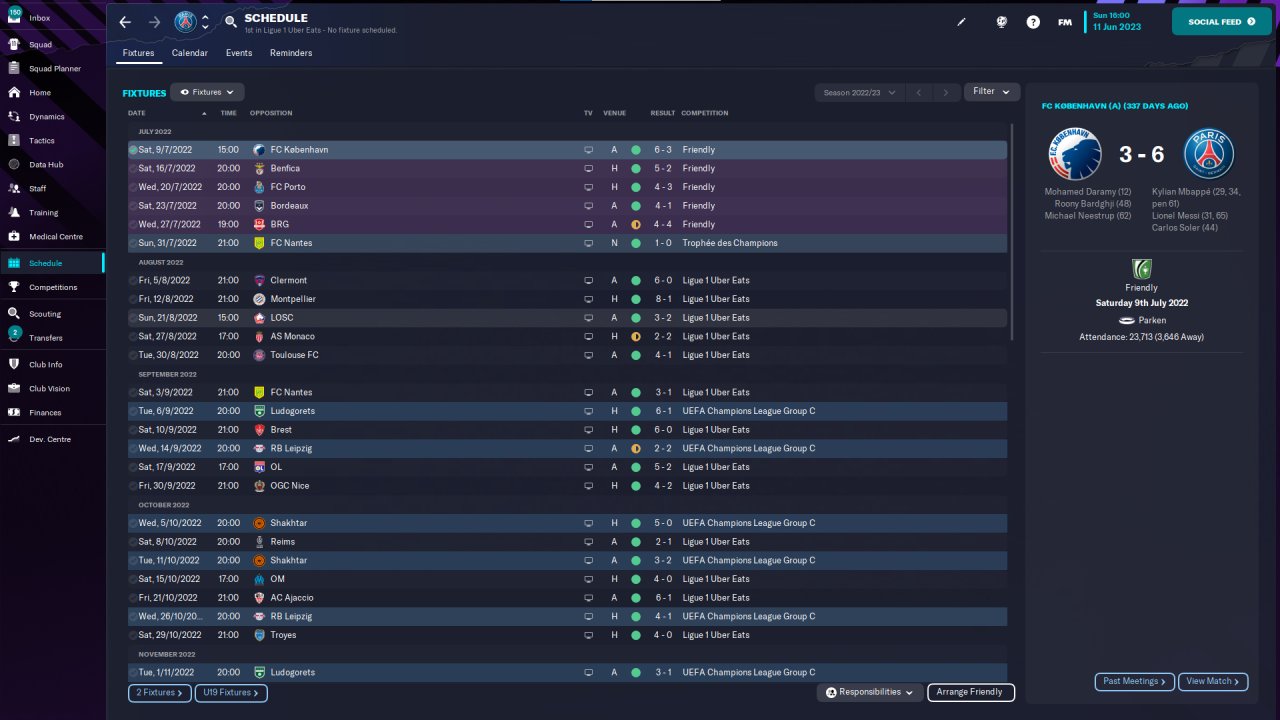Open the Filter dropdown
This screenshot has width=1280, height=720.
tap(992, 92)
